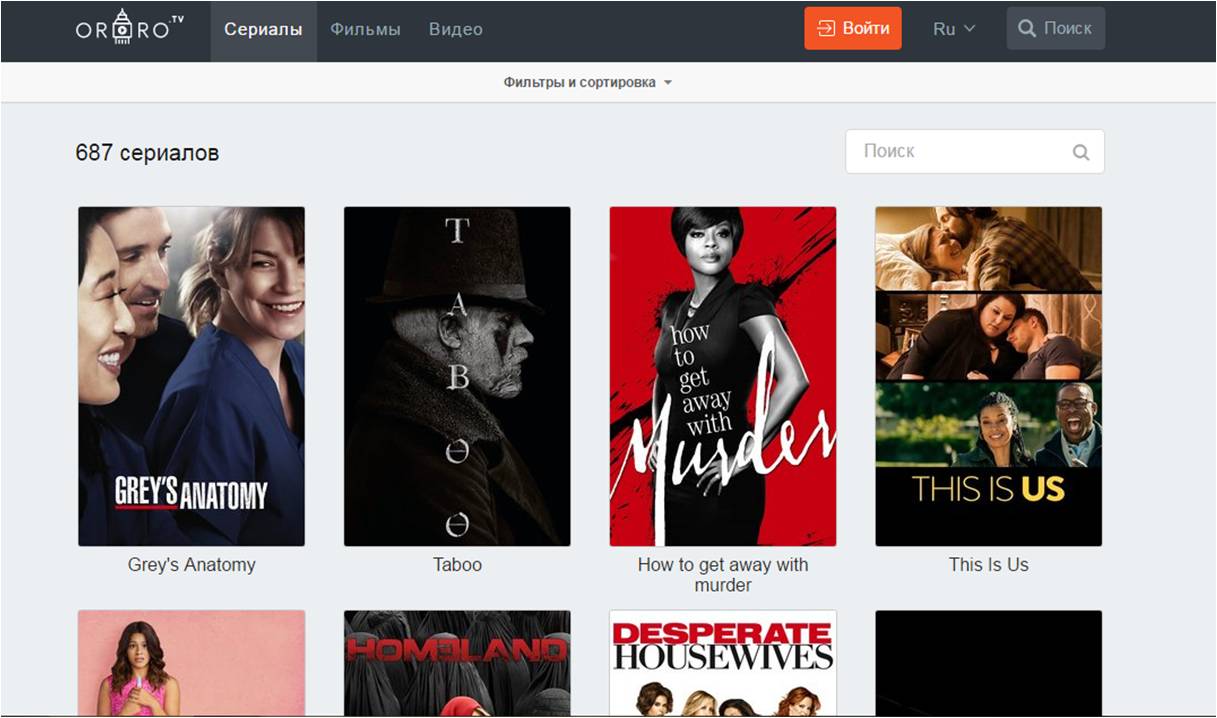The height and width of the screenshot is (718, 1217).
Task: Open the Desperate Housewives poster
Action: click(x=723, y=664)
